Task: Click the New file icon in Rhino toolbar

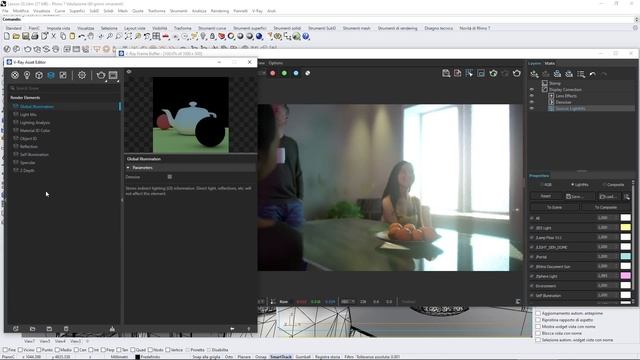Action: click(x=7, y=36)
